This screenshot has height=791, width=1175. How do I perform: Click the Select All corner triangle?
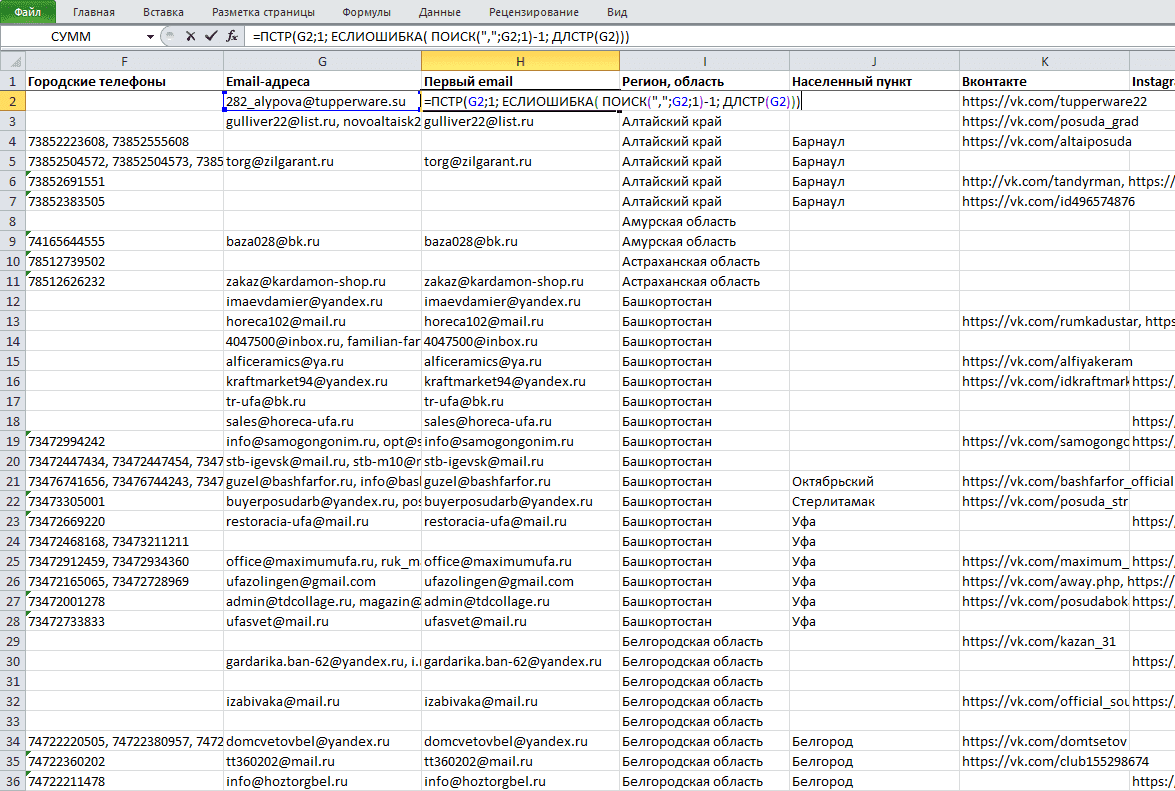click(x=13, y=61)
